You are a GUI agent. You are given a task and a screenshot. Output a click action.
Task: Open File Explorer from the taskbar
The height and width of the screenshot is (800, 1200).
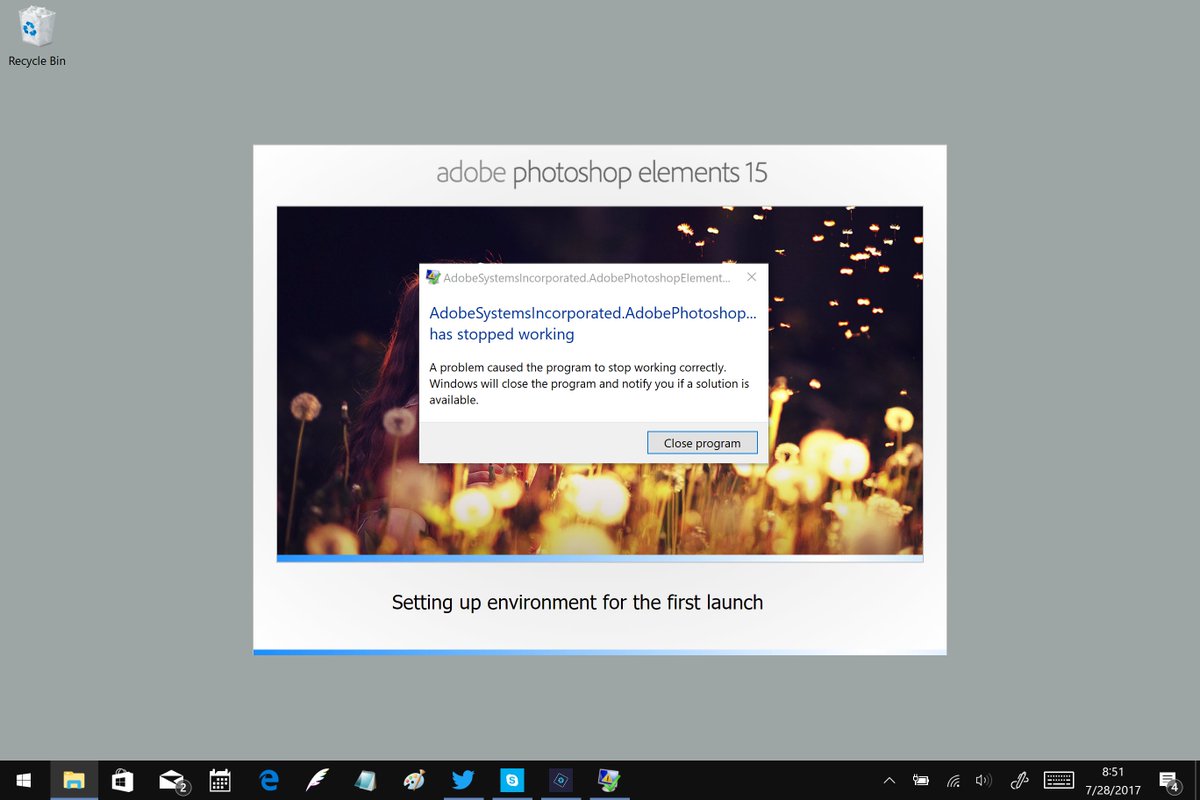(x=73, y=780)
